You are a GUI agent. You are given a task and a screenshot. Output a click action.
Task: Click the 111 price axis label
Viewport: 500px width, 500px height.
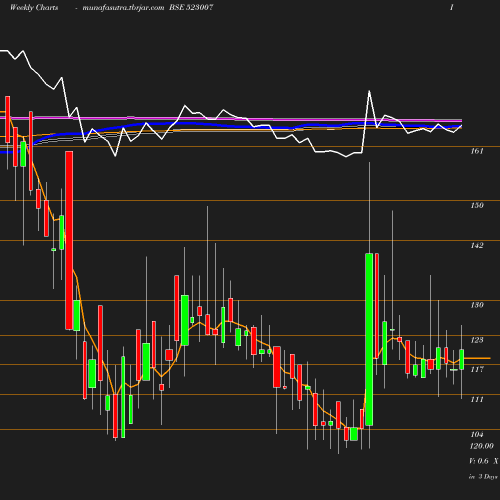click(x=477, y=400)
